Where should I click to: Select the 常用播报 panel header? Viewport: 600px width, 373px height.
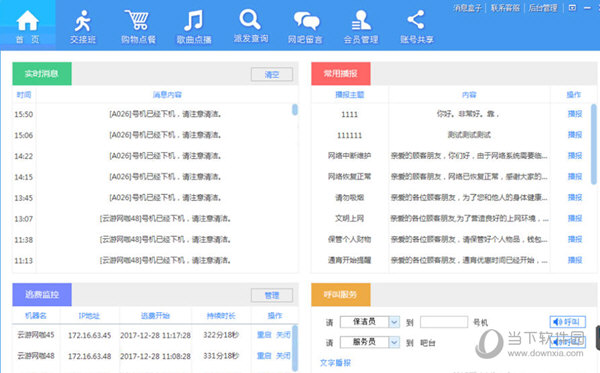341,73
